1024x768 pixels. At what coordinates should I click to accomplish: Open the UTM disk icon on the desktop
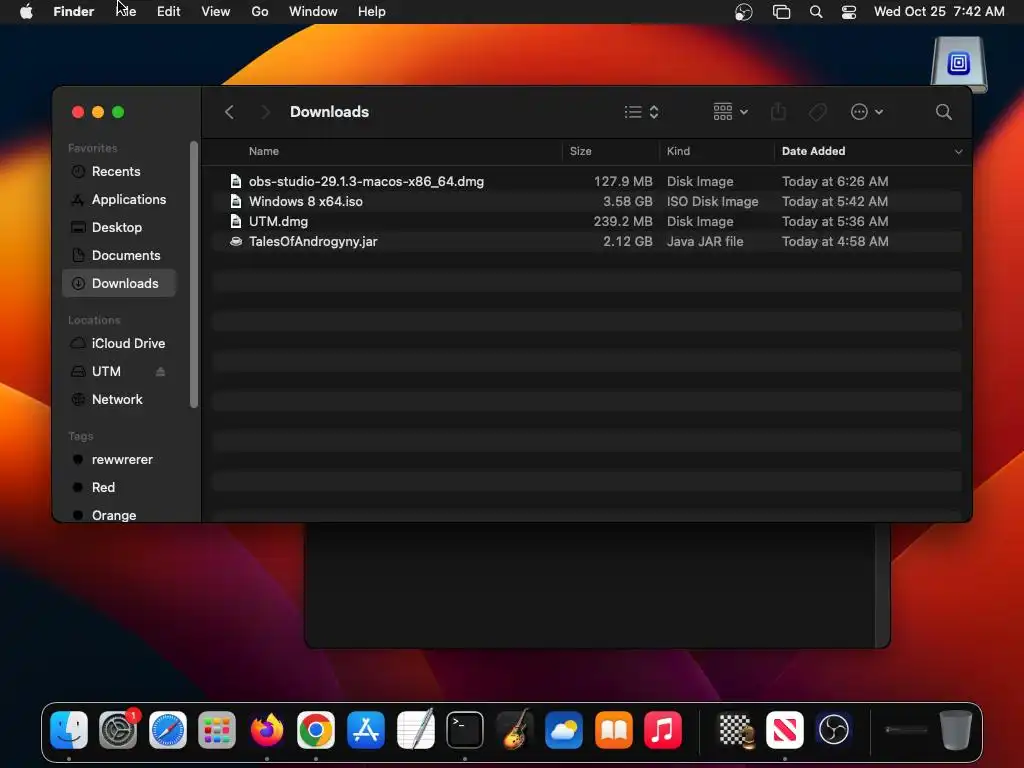click(959, 65)
